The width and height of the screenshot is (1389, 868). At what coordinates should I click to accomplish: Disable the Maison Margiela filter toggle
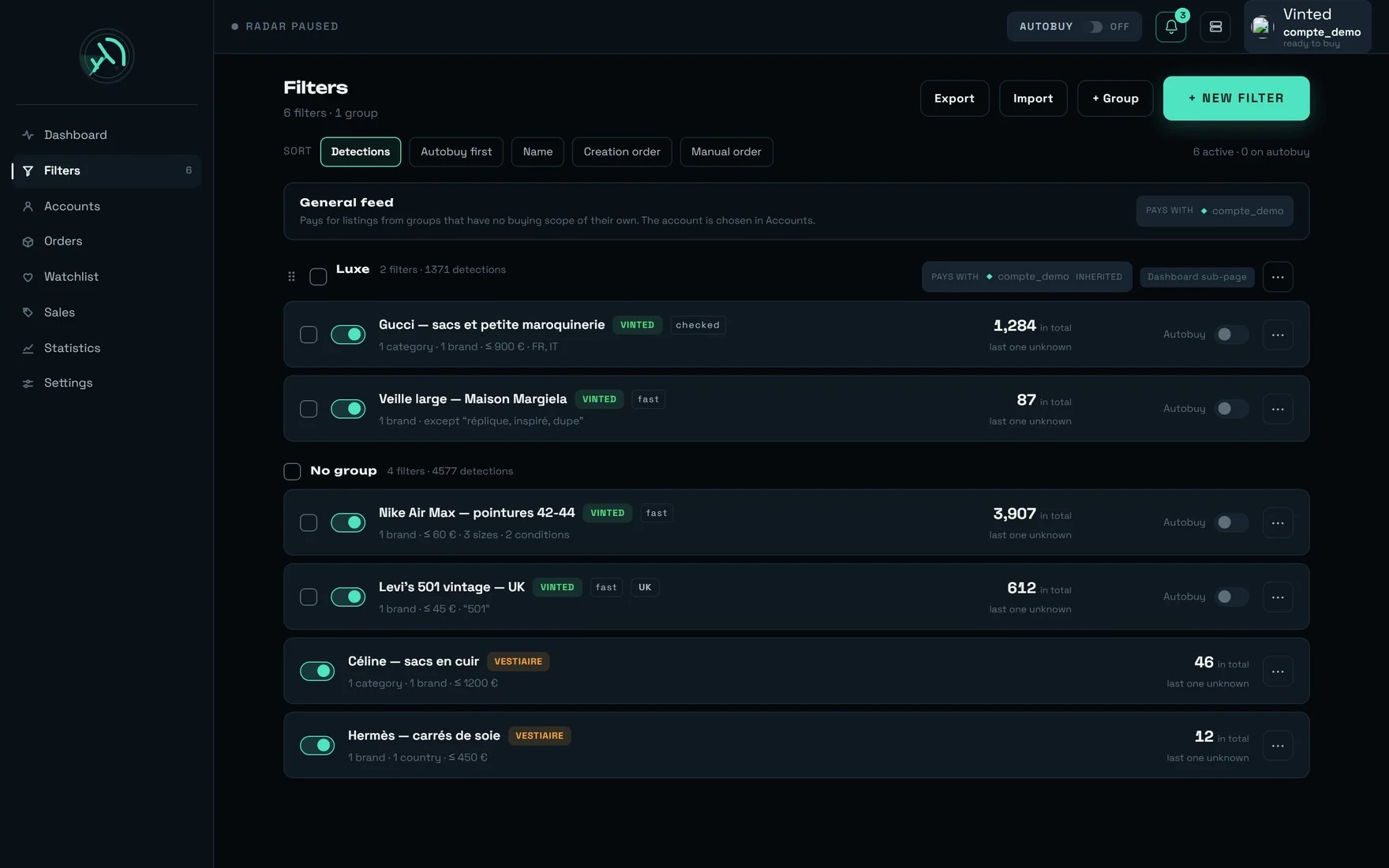tap(348, 409)
